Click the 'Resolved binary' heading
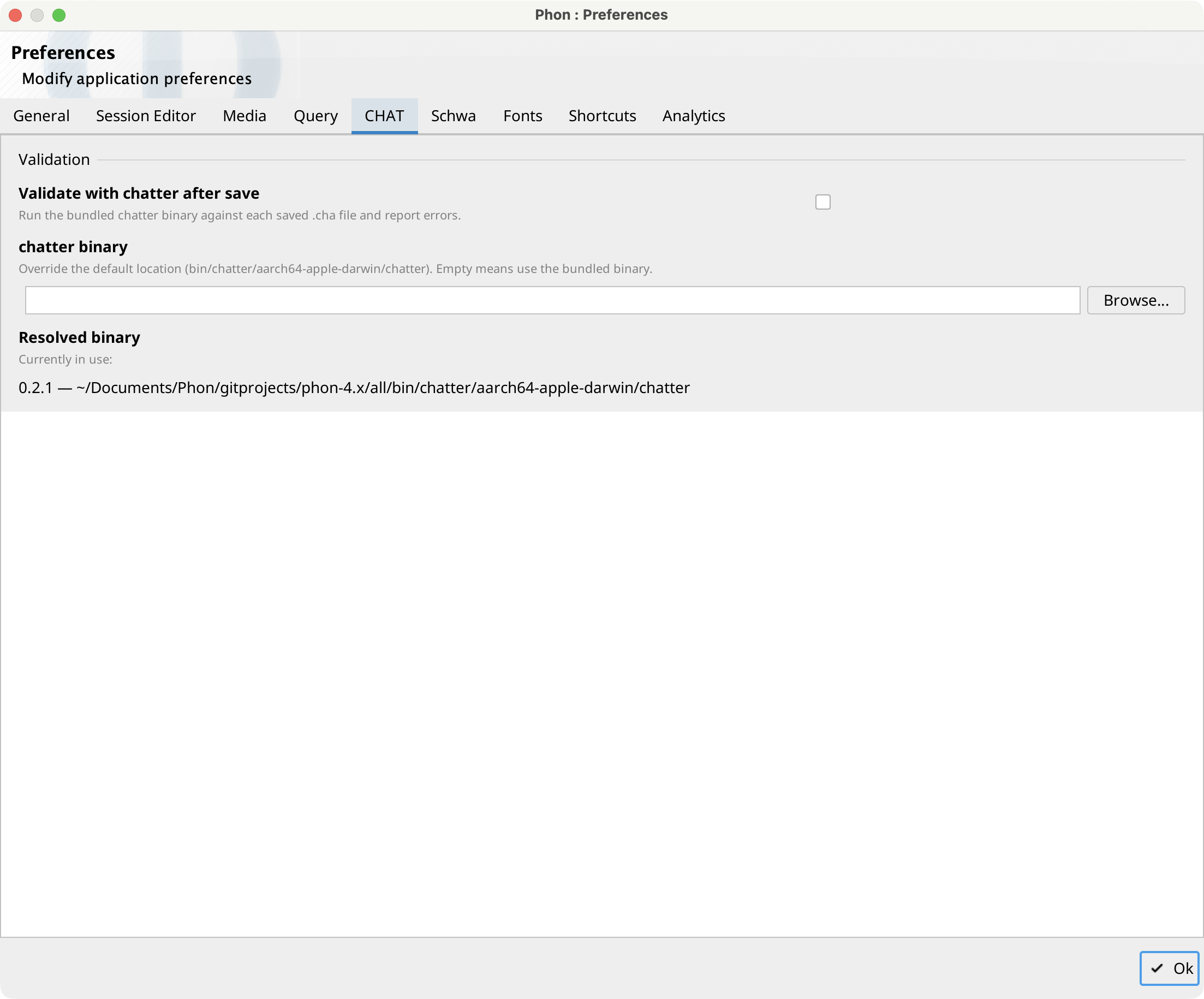Screen dimensions: 1204x999 tap(79, 337)
